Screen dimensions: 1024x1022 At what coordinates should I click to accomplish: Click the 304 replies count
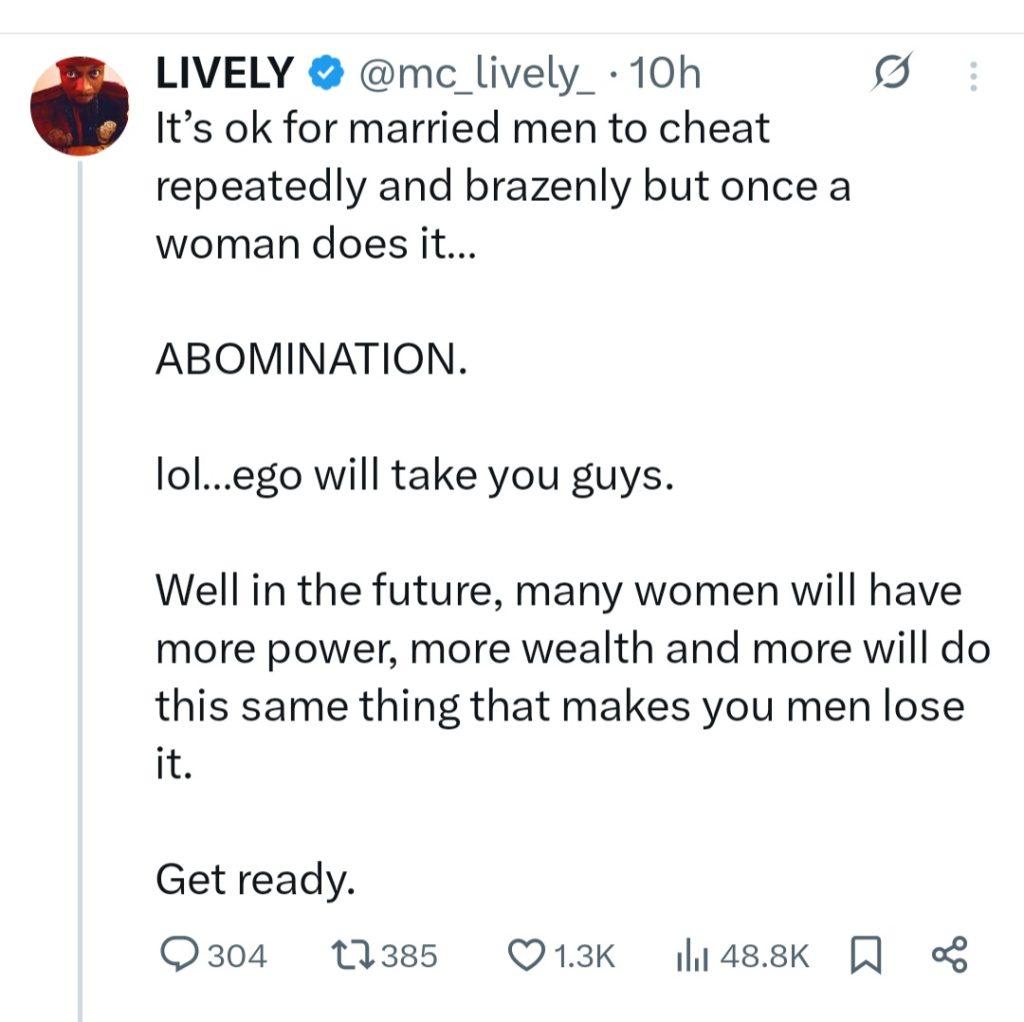pos(238,955)
